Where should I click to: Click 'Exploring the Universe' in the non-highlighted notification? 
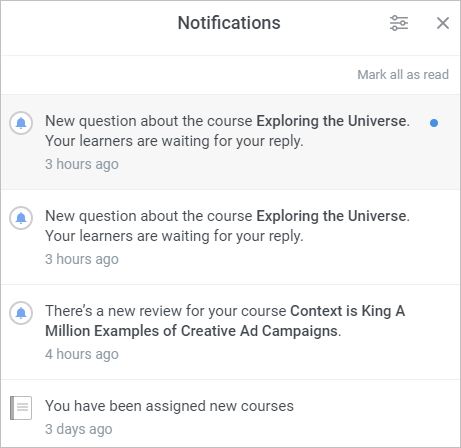331,216
